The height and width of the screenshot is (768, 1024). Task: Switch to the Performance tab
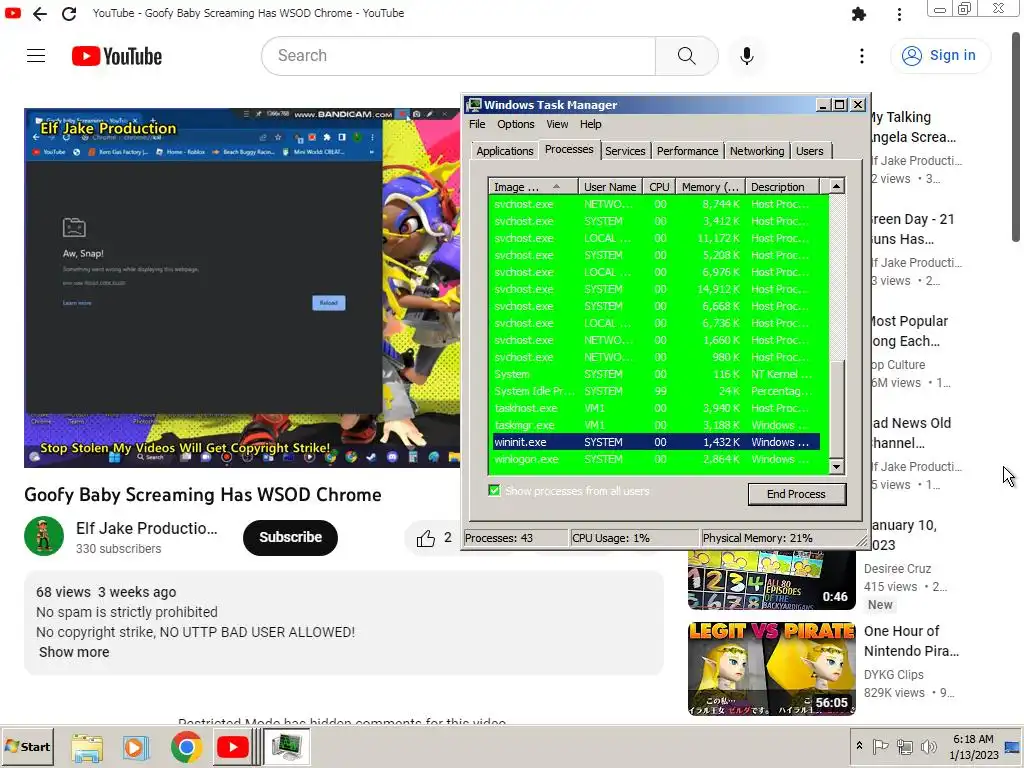[687, 151]
